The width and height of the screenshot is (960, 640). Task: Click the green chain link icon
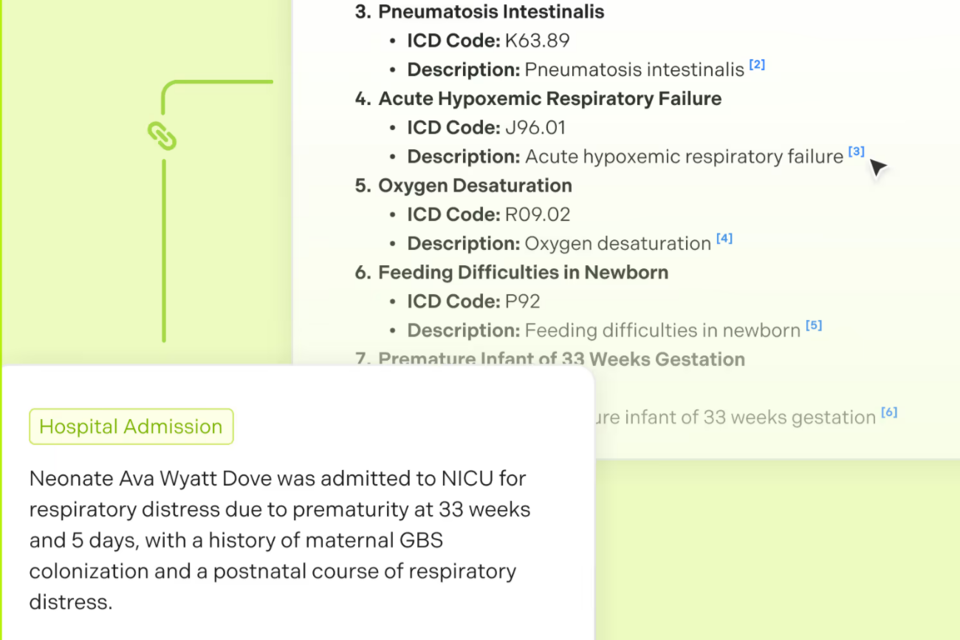click(162, 136)
